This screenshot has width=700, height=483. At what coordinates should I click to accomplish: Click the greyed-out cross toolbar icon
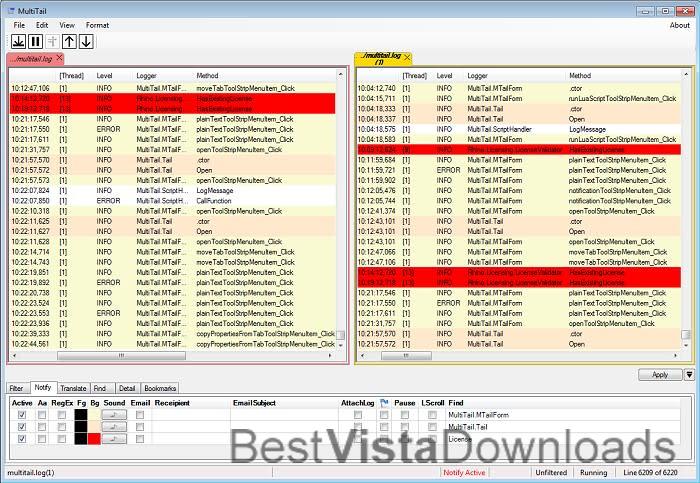coord(52,42)
